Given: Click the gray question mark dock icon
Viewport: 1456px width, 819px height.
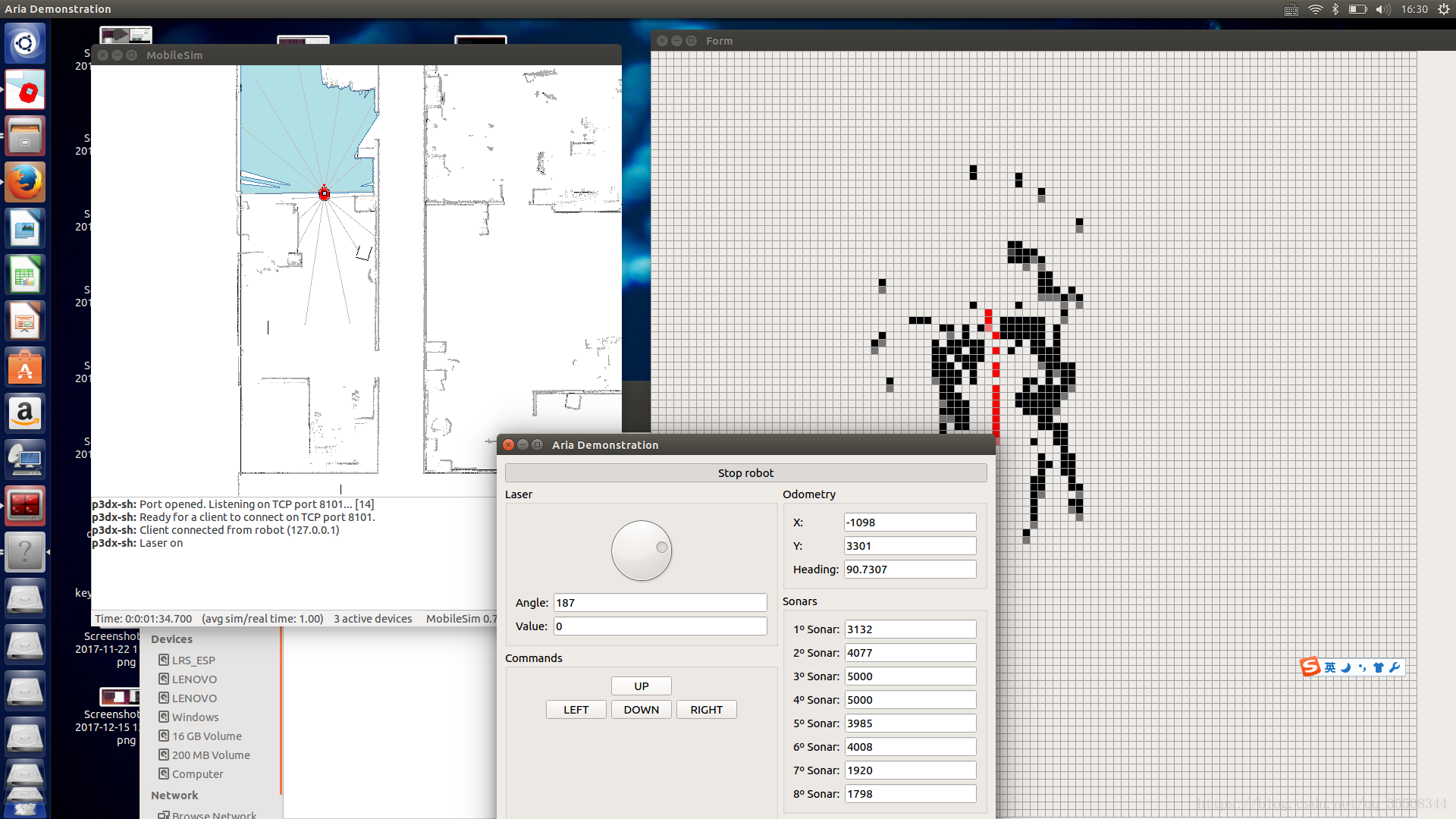Looking at the screenshot, I should click(x=25, y=553).
